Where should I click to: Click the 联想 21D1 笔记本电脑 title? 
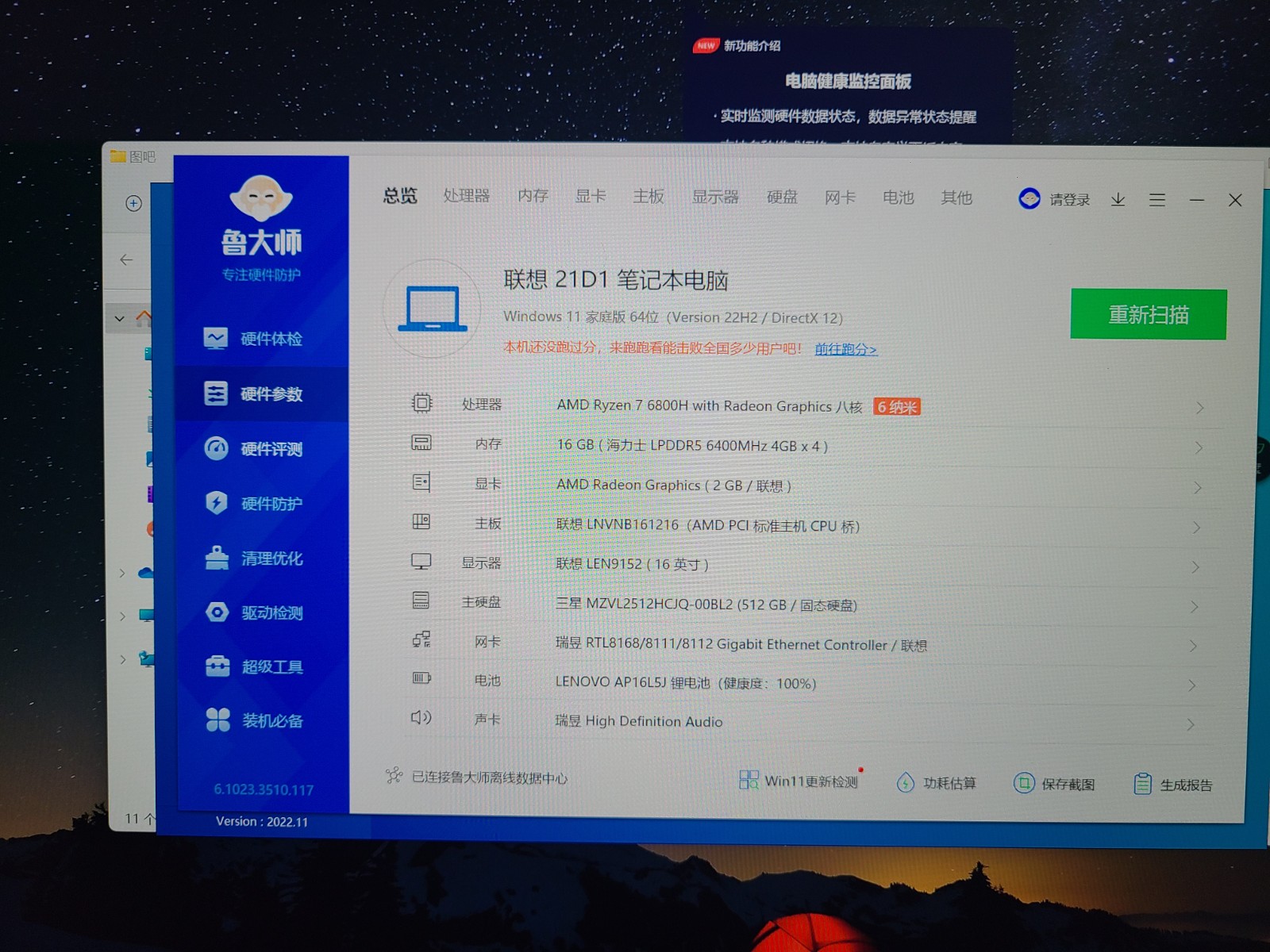(x=616, y=279)
